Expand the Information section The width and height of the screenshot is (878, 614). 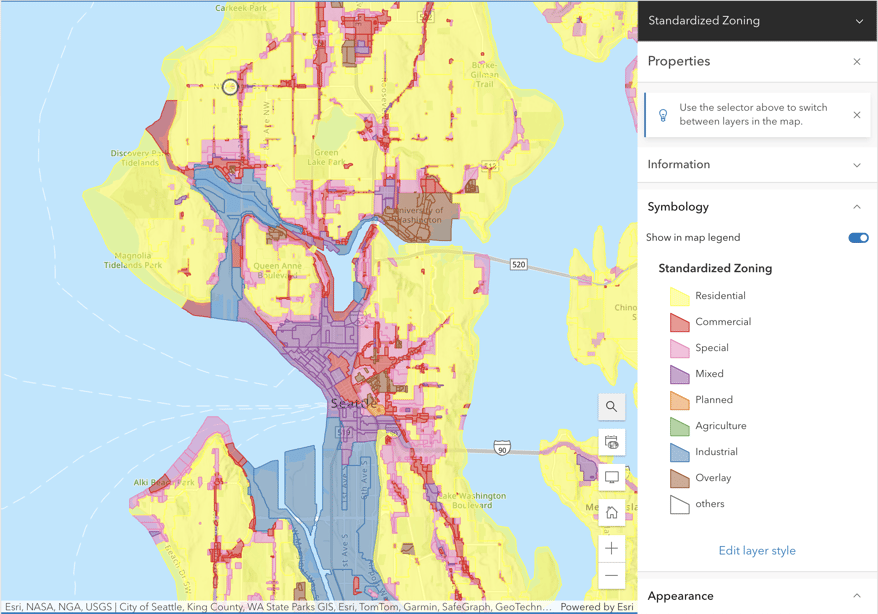coord(856,164)
